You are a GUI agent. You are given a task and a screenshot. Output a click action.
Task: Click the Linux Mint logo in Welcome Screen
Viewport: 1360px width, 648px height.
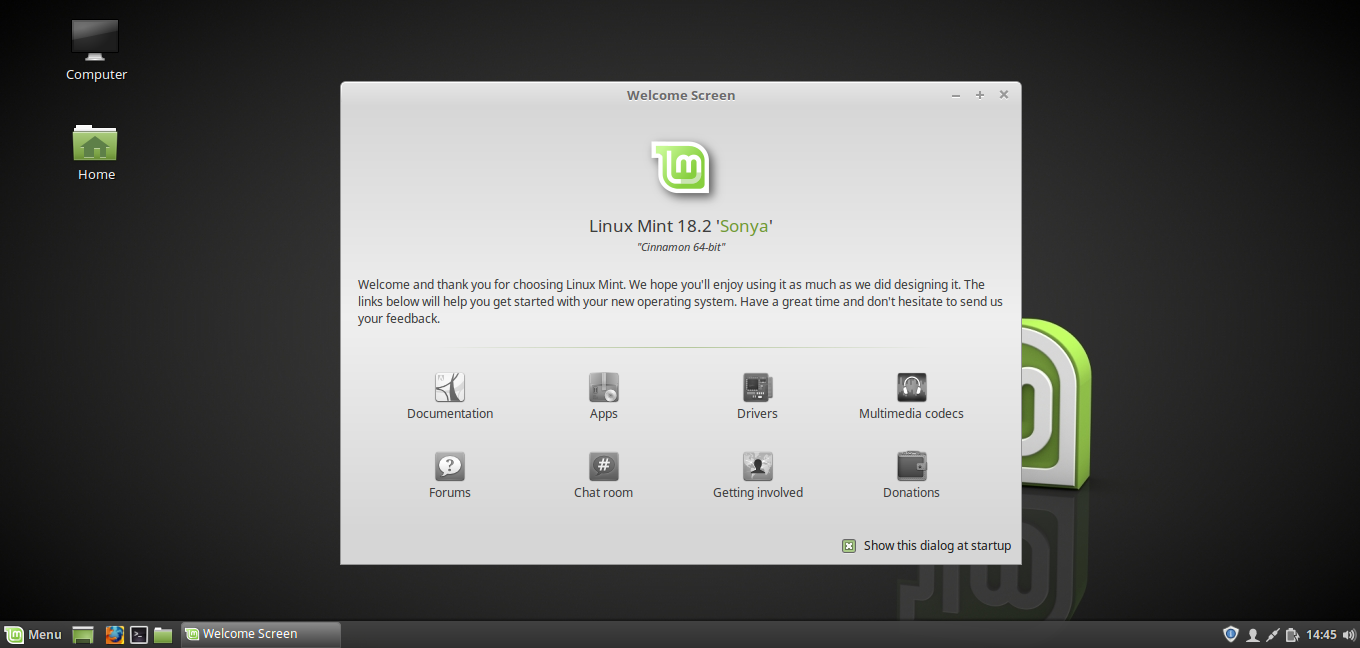(x=681, y=167)
